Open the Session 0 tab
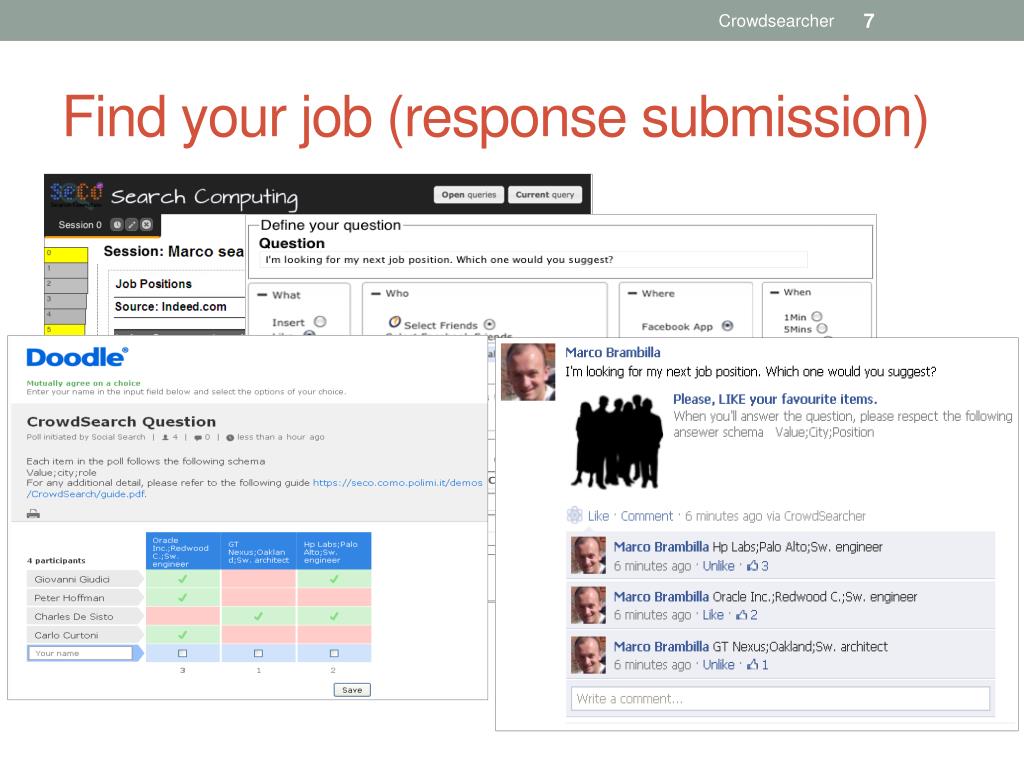Image resolution: width=1024 pixels, height=768 pixels. 80,225
